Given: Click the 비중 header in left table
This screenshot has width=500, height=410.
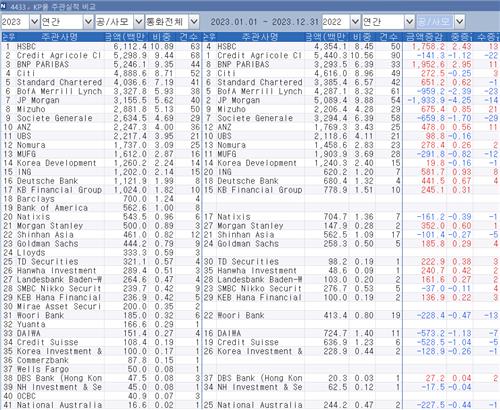Looking at the screenshot, I should point(162,37).
